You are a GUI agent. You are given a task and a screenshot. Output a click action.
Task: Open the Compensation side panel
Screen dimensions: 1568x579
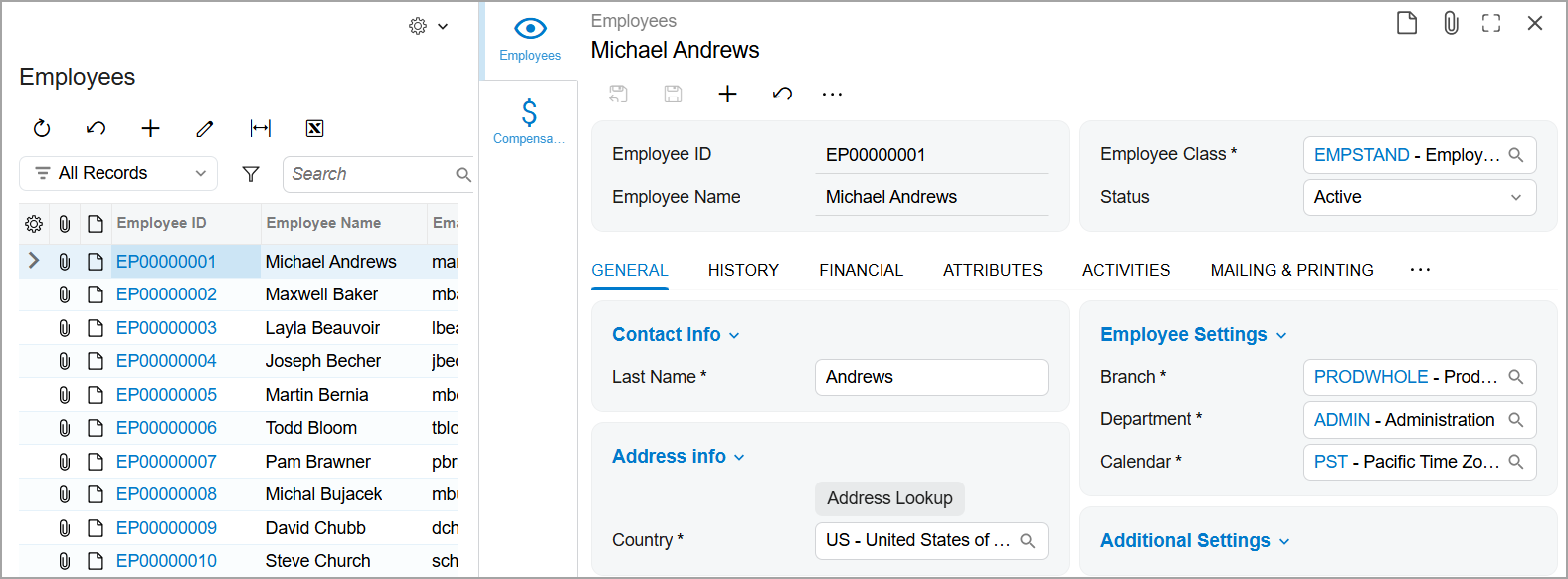tap(529, 121)
